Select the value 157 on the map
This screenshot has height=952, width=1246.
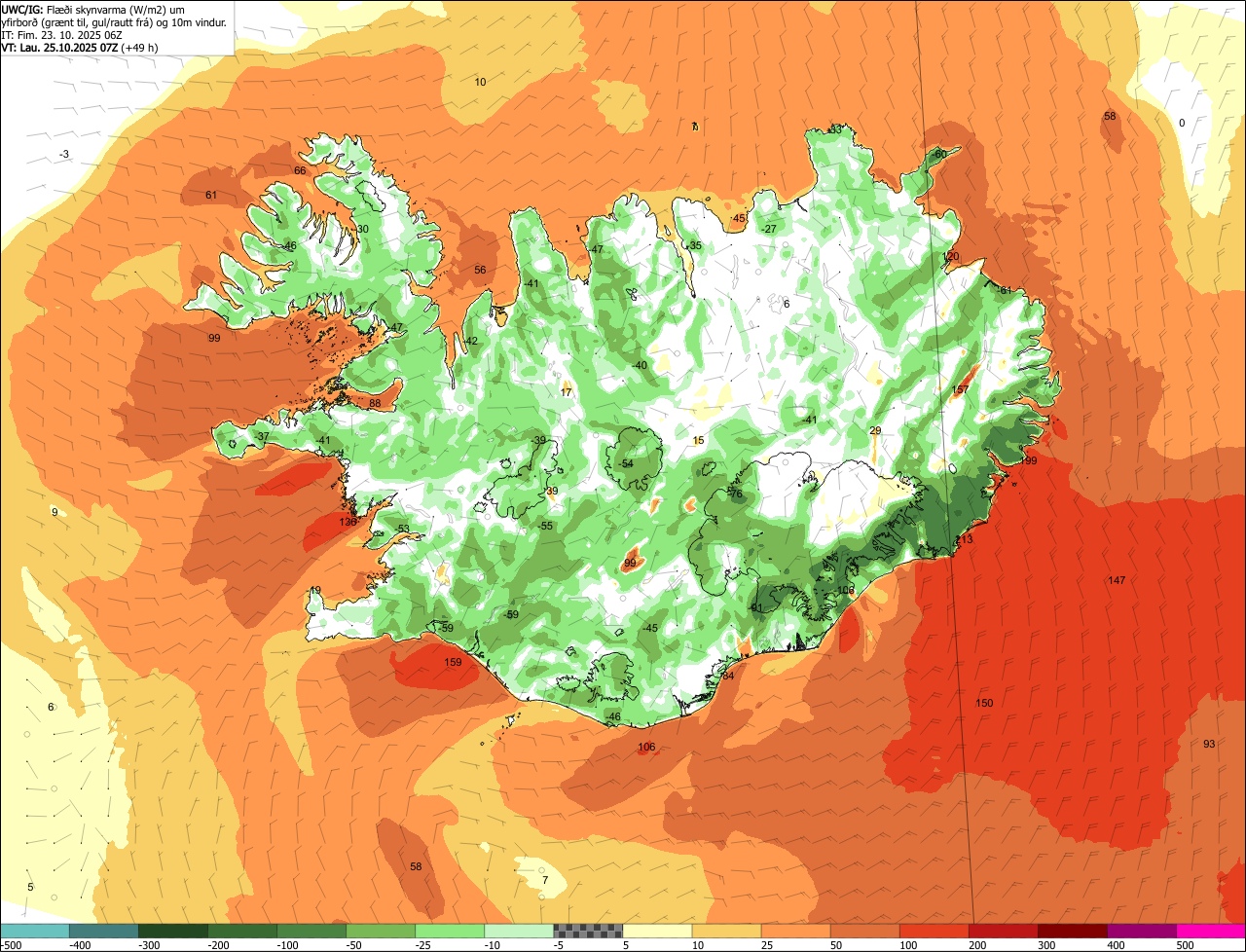click(960, 389)
